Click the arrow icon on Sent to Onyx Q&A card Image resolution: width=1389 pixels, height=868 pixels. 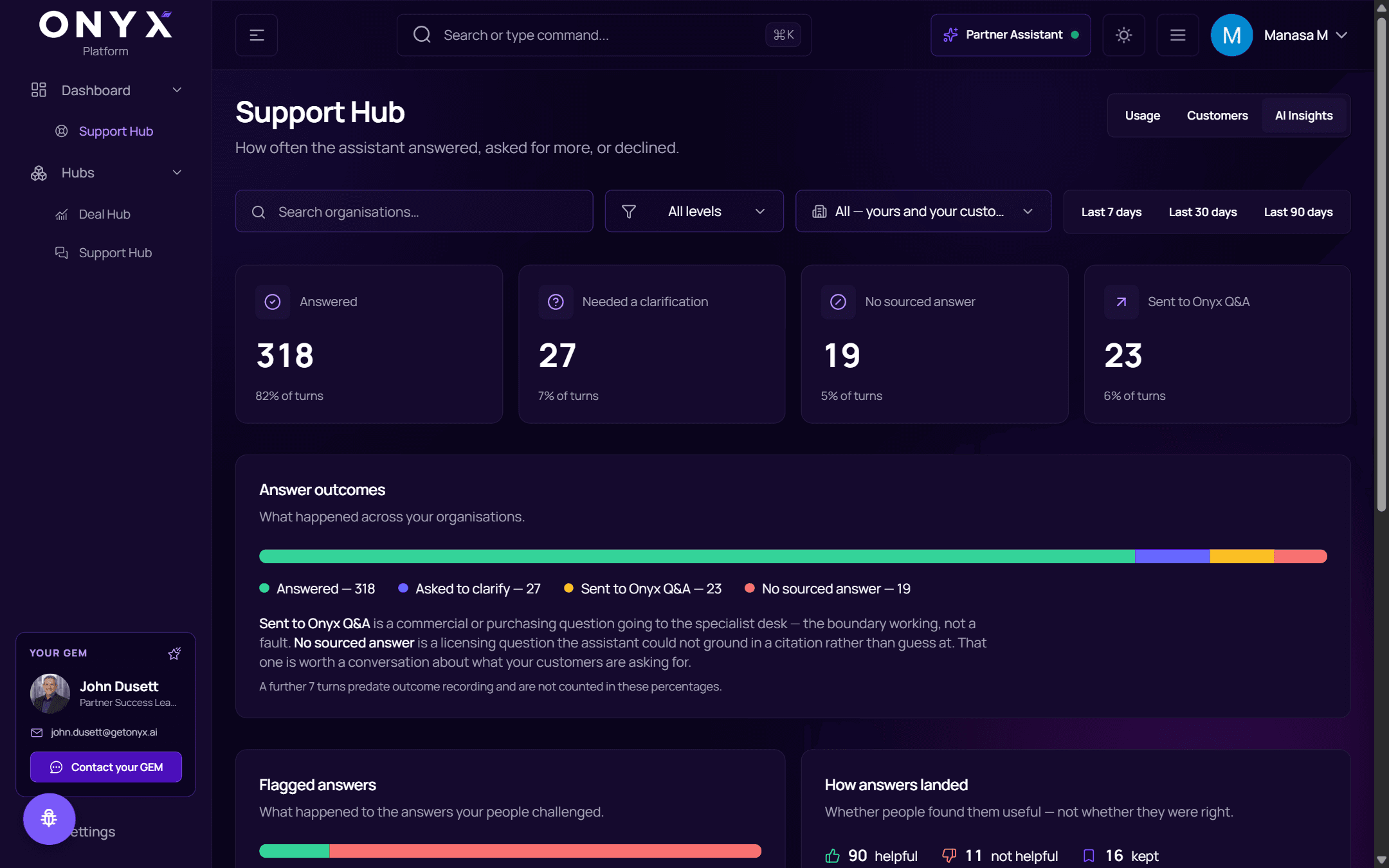(x=1121, y=302)
